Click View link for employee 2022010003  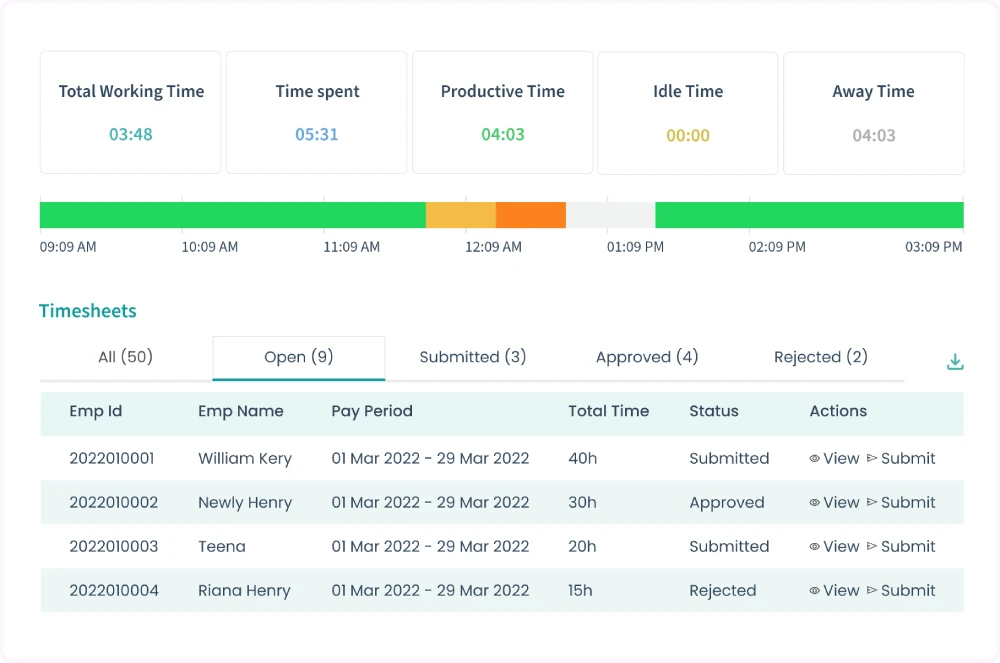pos(841,546)
